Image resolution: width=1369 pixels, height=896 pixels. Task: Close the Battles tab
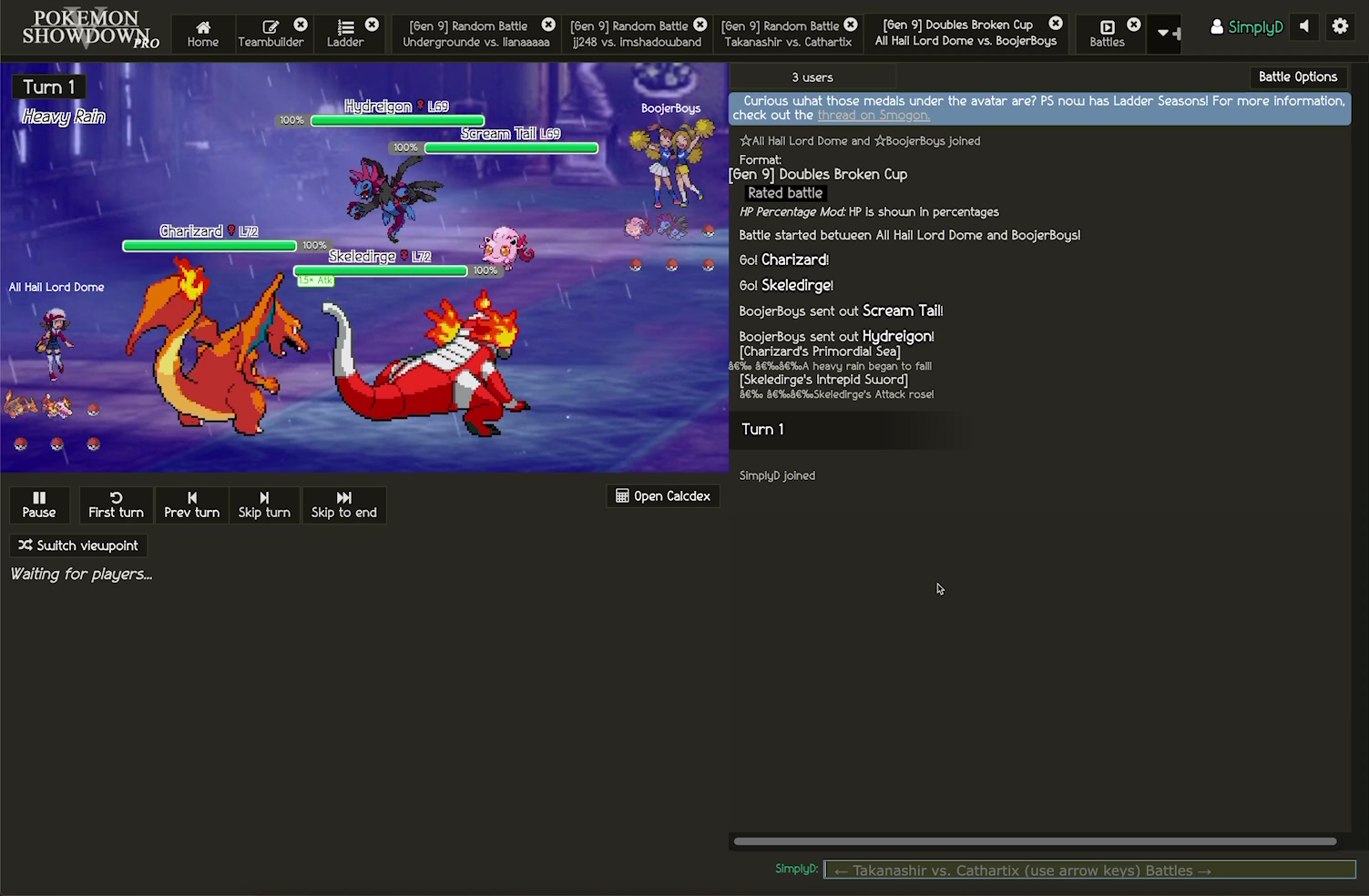[x=1133, y=25]
